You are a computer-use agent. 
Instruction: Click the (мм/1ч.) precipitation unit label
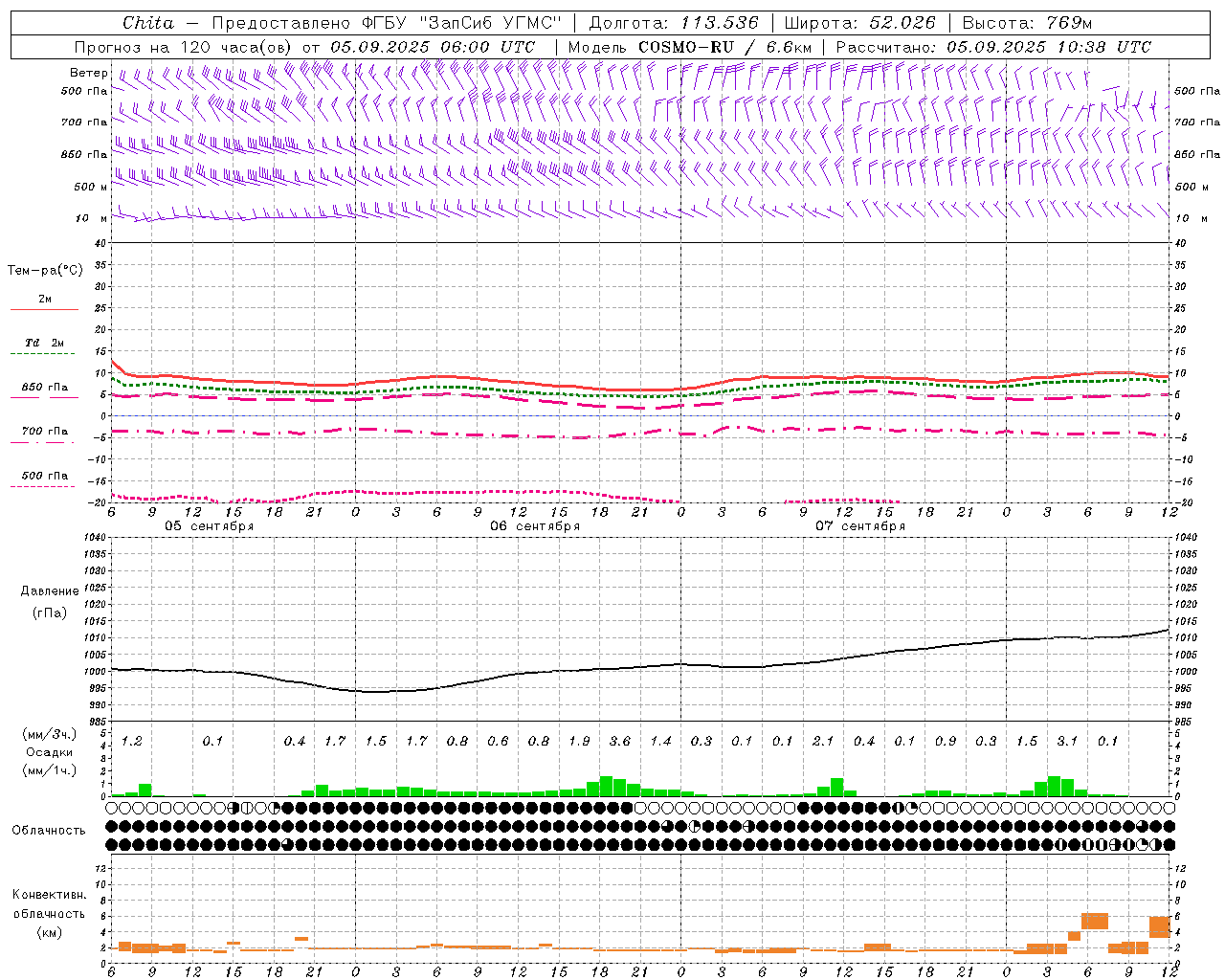[x=48, y=771]
